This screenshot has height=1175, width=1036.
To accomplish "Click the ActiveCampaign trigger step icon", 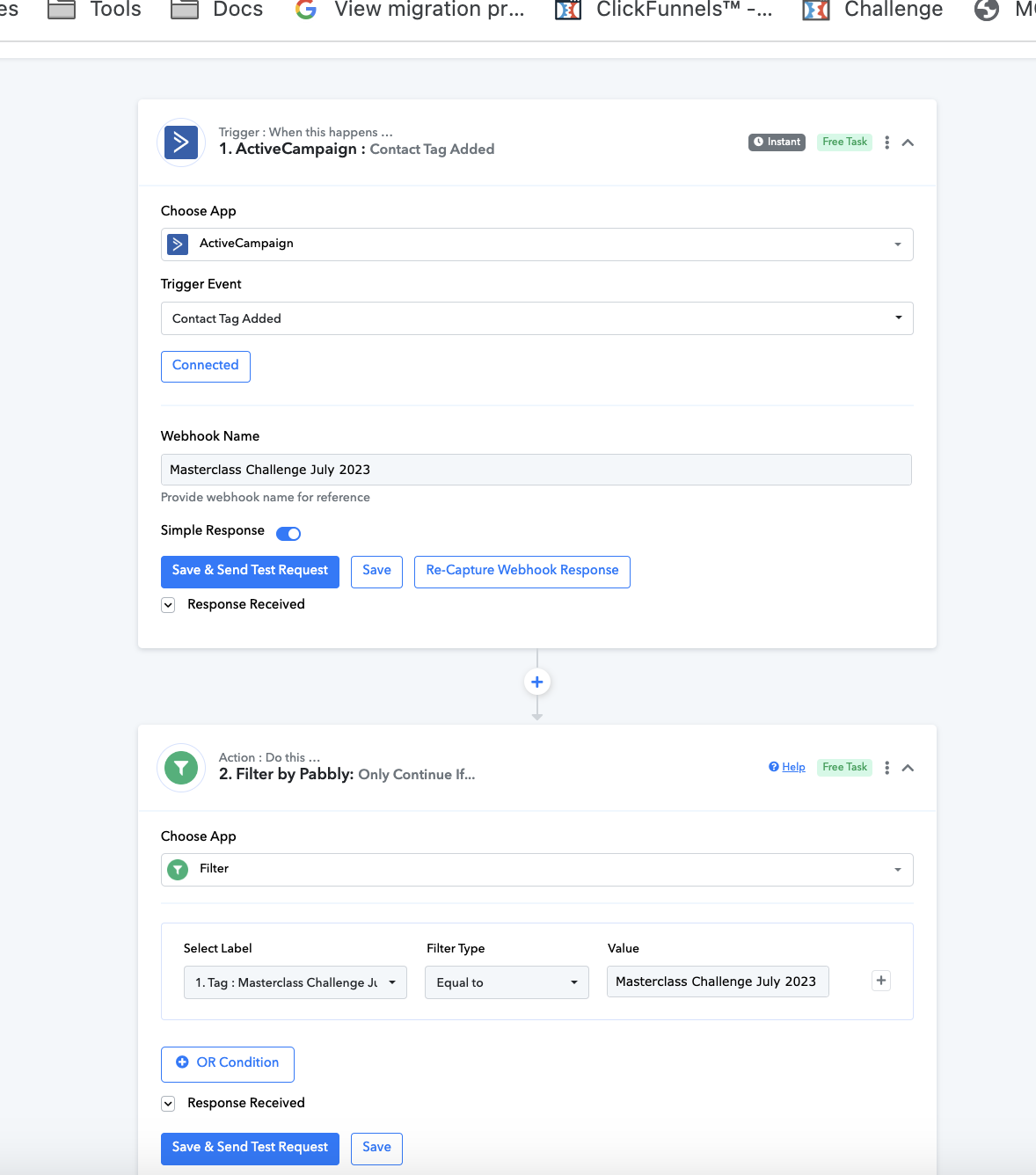I will tap(181, 142).
